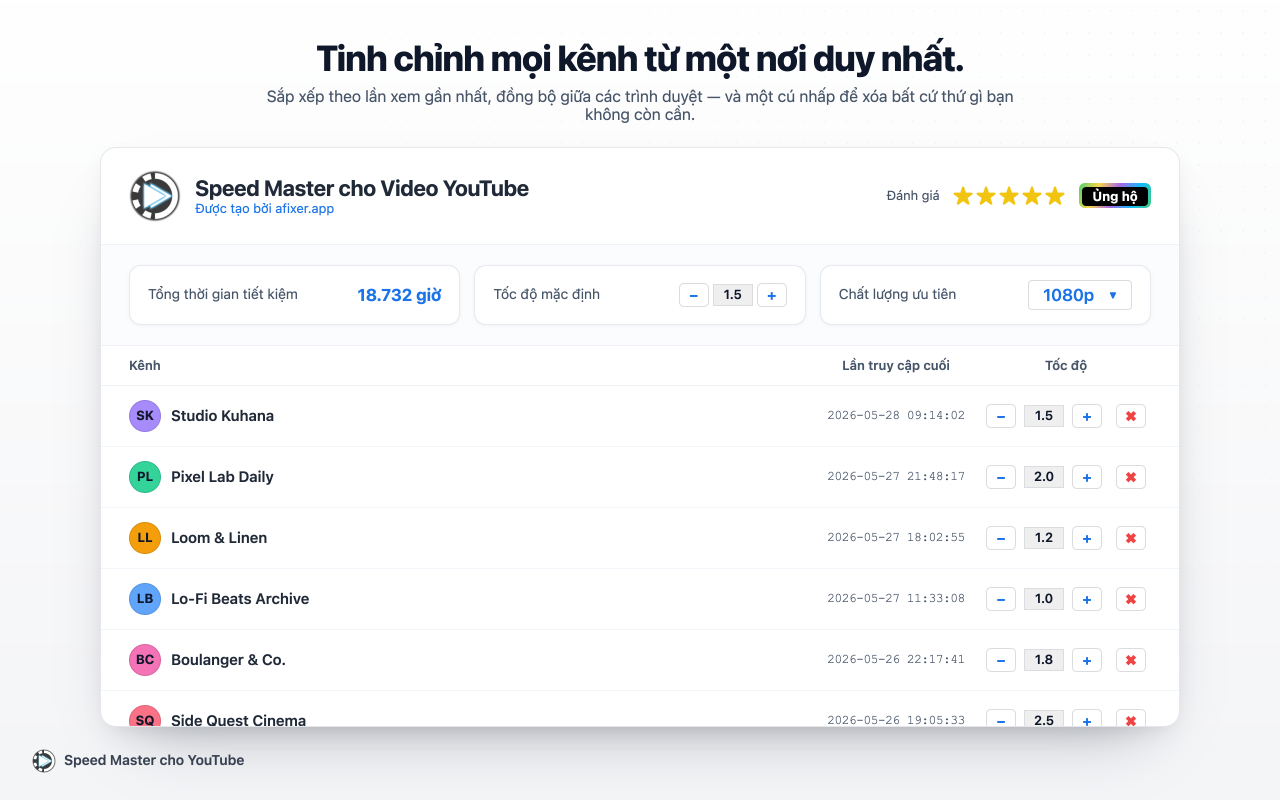Click the BC avatar for Boulanger & Co.
This screenshot has width=1280, height=800.
point(145,660)
